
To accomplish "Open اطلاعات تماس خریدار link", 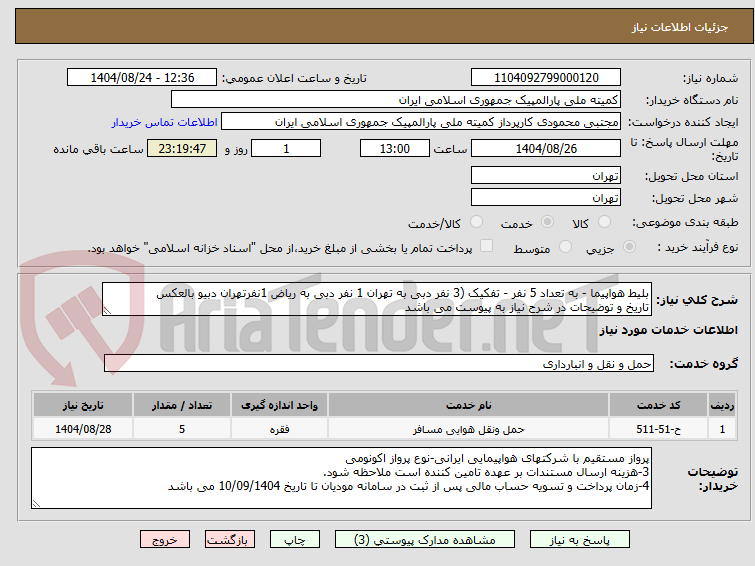I will click(x=165, y=122).
